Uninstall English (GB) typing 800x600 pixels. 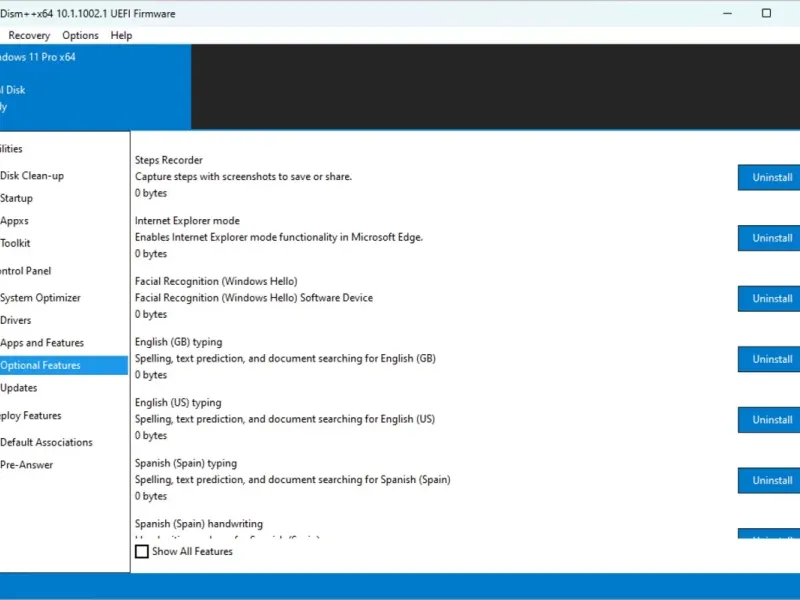(769, 359)
